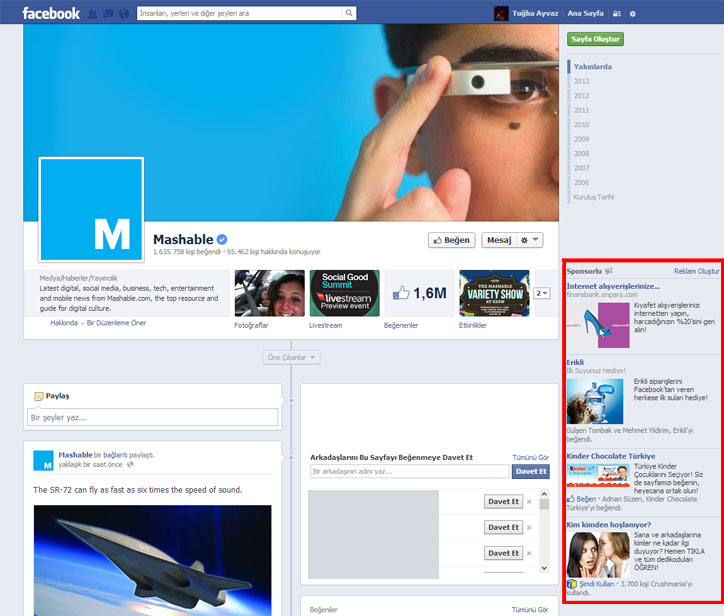The image size is (724, 616).
Task: Open the Hakkında link
Action: [64, 323]
